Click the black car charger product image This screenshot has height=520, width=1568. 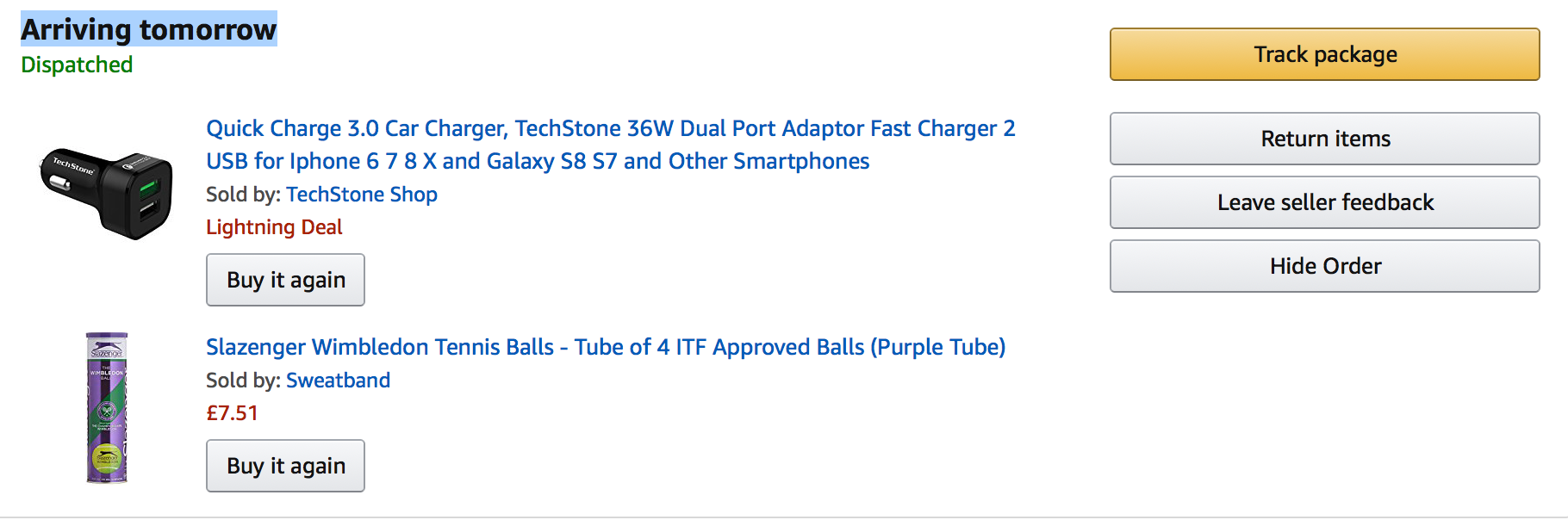pos(106,192)
